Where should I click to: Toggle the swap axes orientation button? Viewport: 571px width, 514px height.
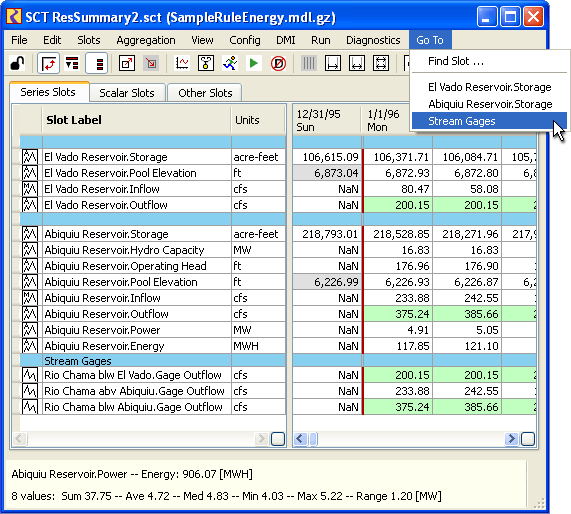pyautogui.click(x=48, y=64)
